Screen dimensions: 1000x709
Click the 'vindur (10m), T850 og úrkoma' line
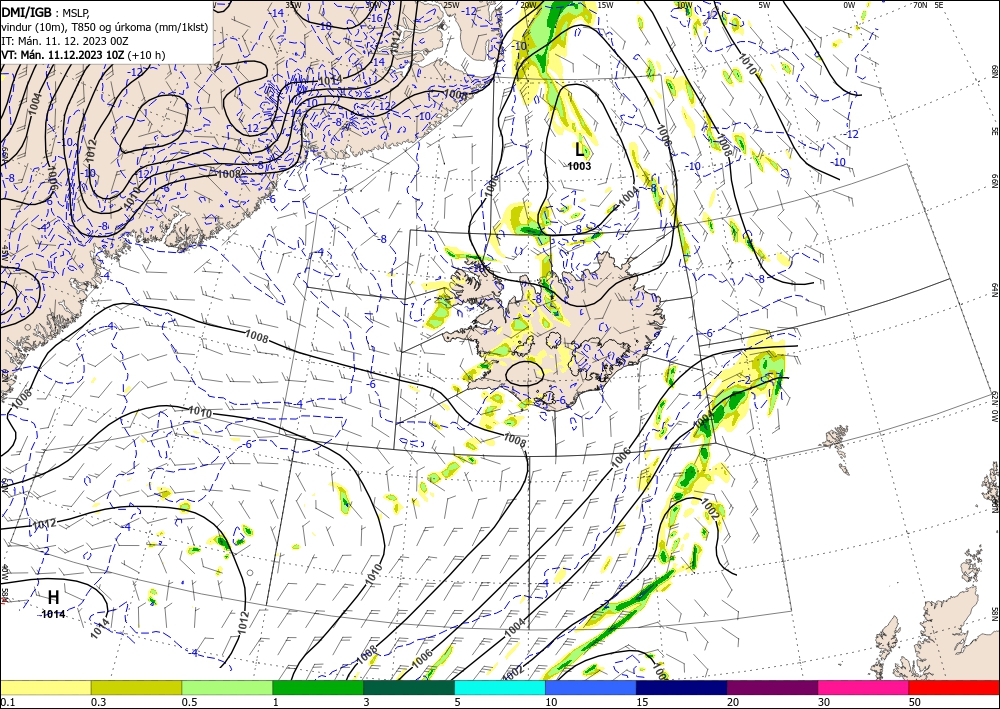tap(105, 27)
